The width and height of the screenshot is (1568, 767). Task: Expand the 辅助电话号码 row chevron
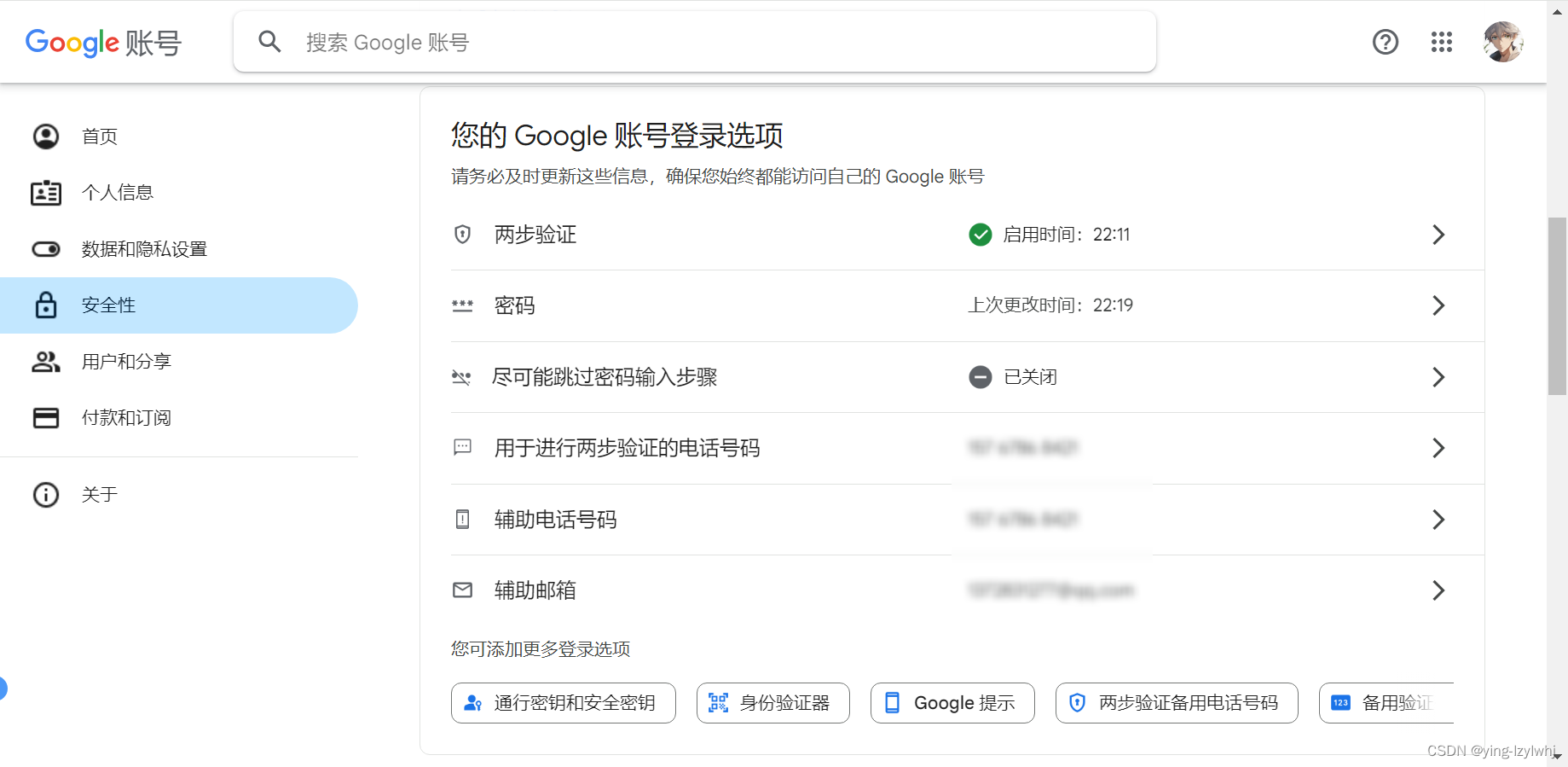(x=1438, y=520)
